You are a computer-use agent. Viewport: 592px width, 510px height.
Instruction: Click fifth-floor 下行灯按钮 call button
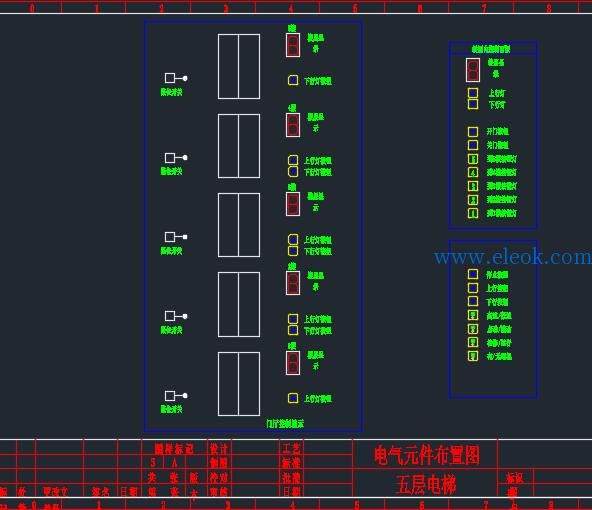coord(293,80)
